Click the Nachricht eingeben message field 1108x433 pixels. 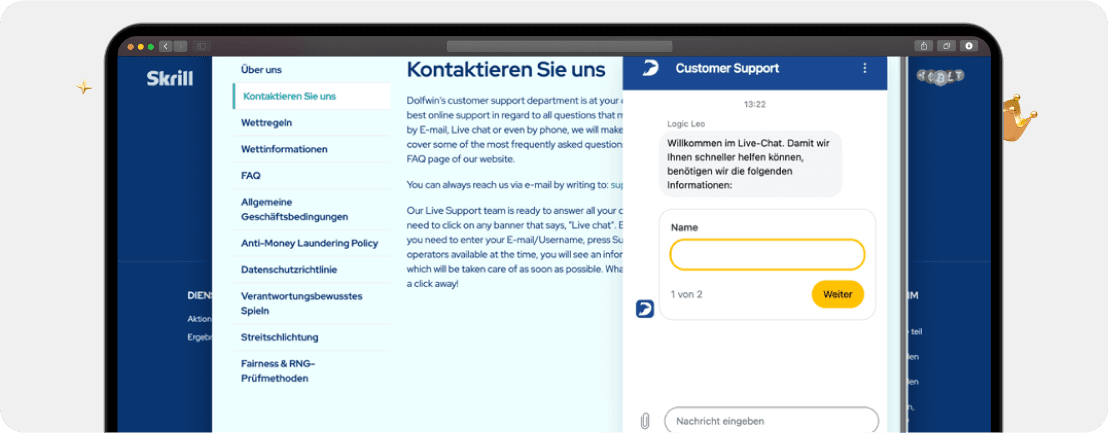[772, 421]
